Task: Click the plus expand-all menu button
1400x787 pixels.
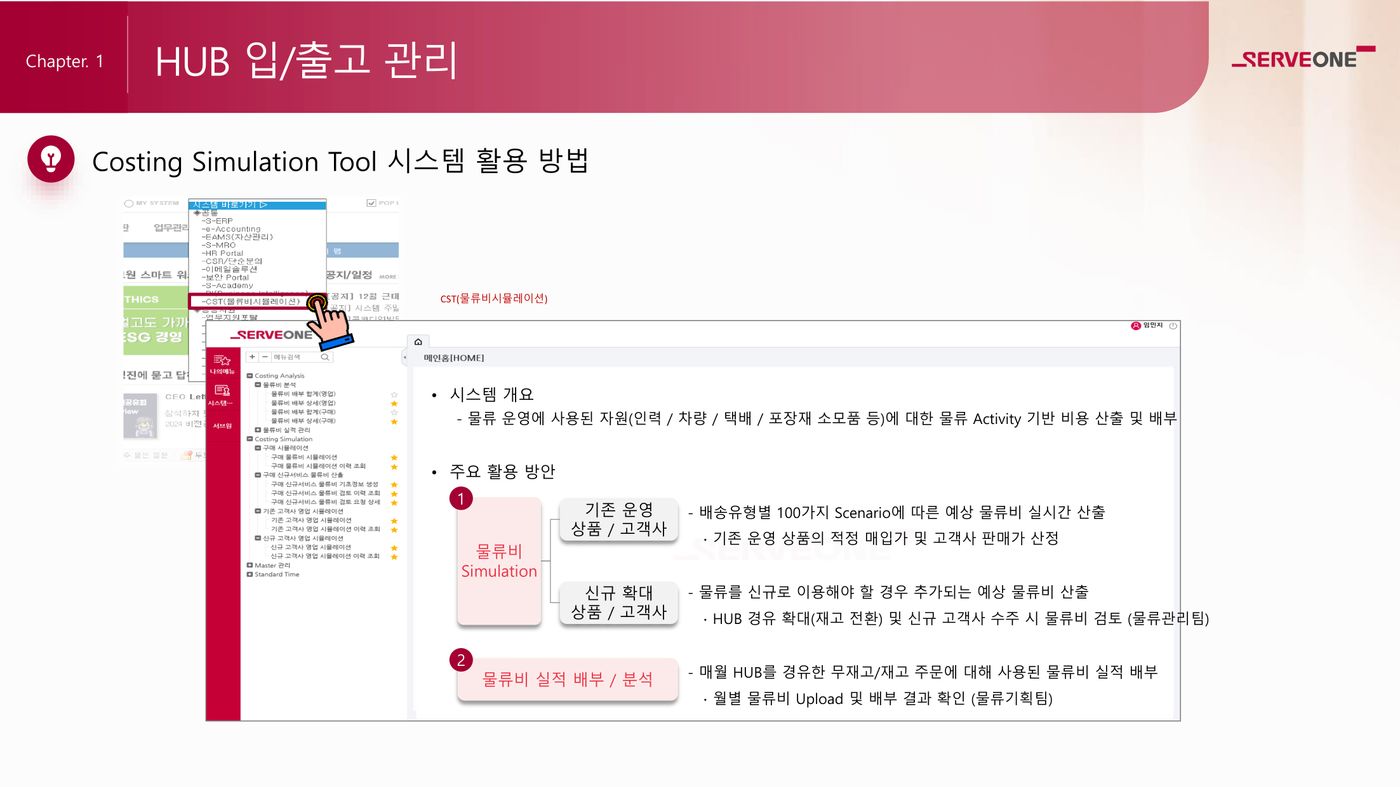Action: [x=252, y=357]
